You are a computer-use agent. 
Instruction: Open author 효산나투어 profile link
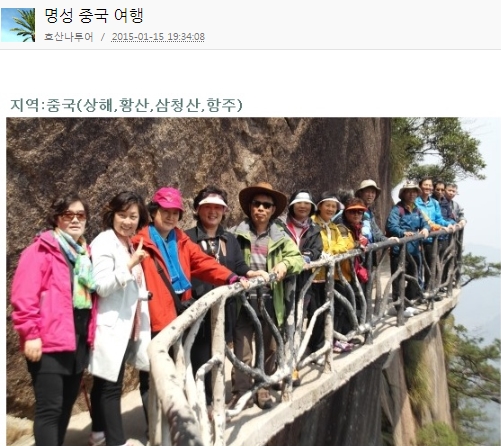[x=69, y=37]
